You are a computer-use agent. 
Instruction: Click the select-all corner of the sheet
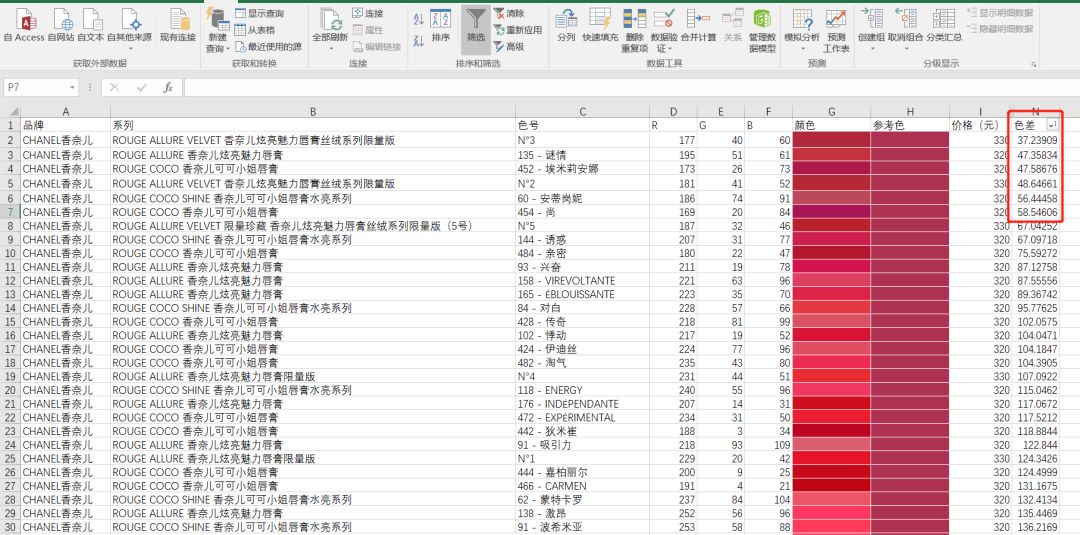click(x=10, y=112)
